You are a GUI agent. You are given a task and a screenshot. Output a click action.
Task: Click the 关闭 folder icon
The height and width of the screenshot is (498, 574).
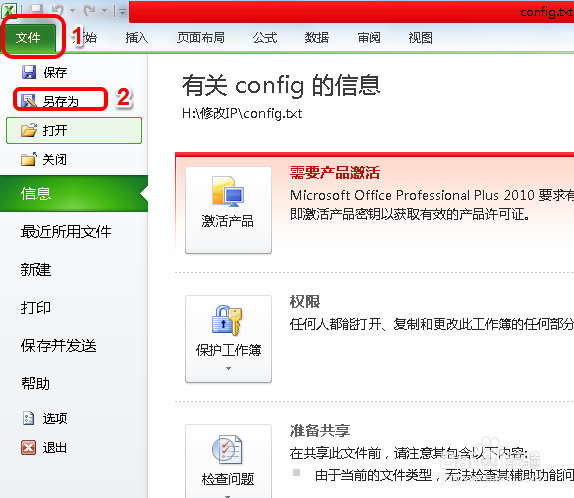pos(29,159)
